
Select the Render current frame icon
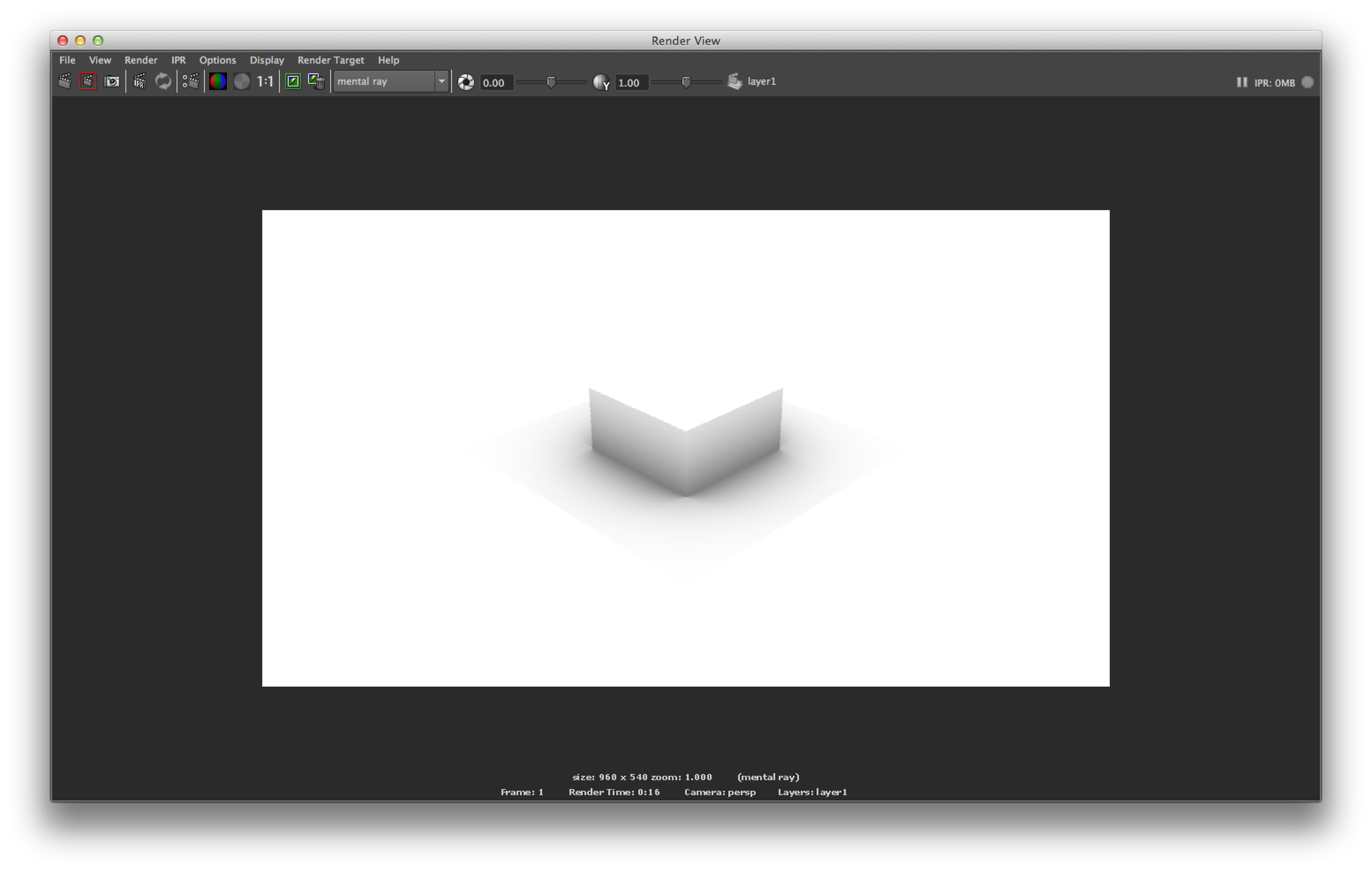[x=65, y=82]
